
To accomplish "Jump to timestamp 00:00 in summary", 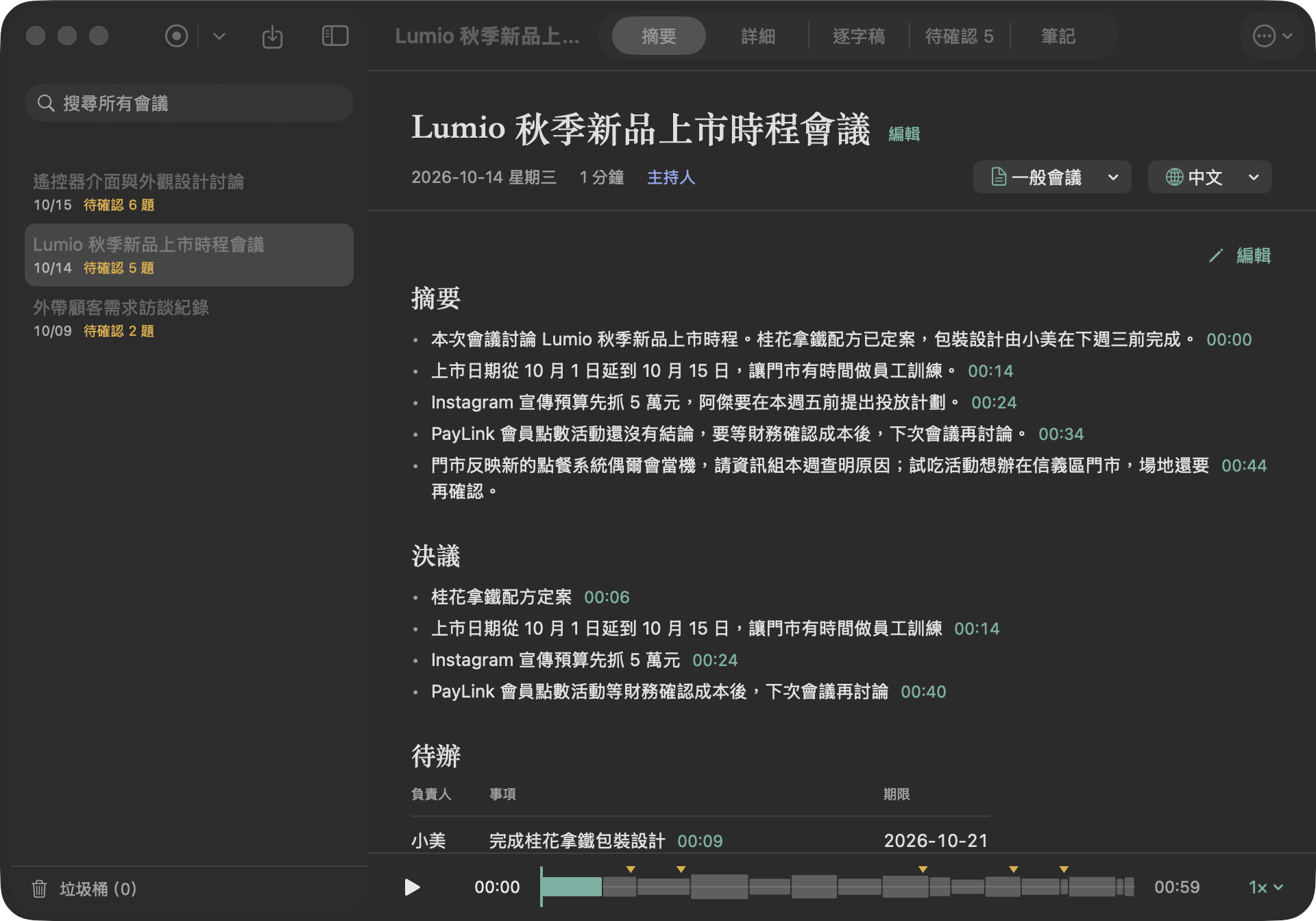I will 1229,340.
